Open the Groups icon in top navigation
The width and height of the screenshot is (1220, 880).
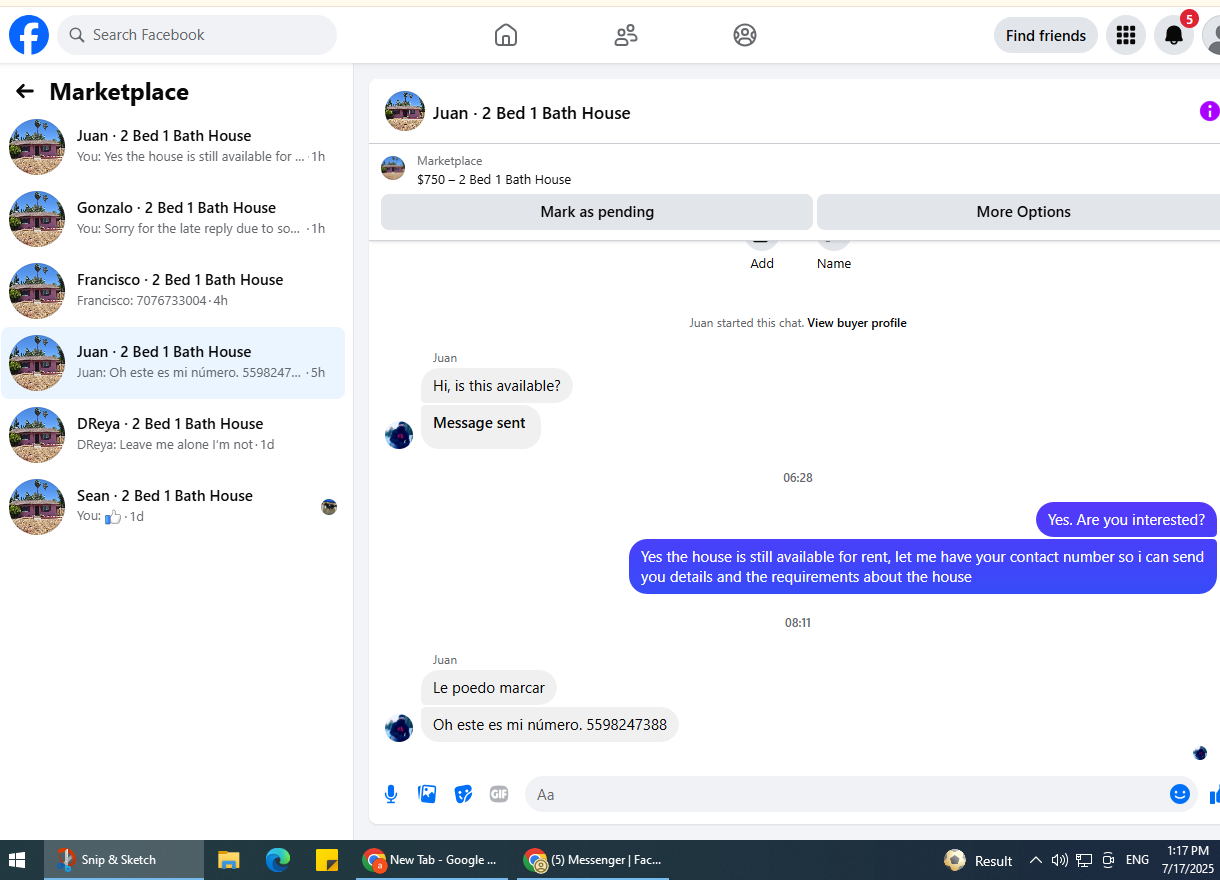(x=745, y=35)
